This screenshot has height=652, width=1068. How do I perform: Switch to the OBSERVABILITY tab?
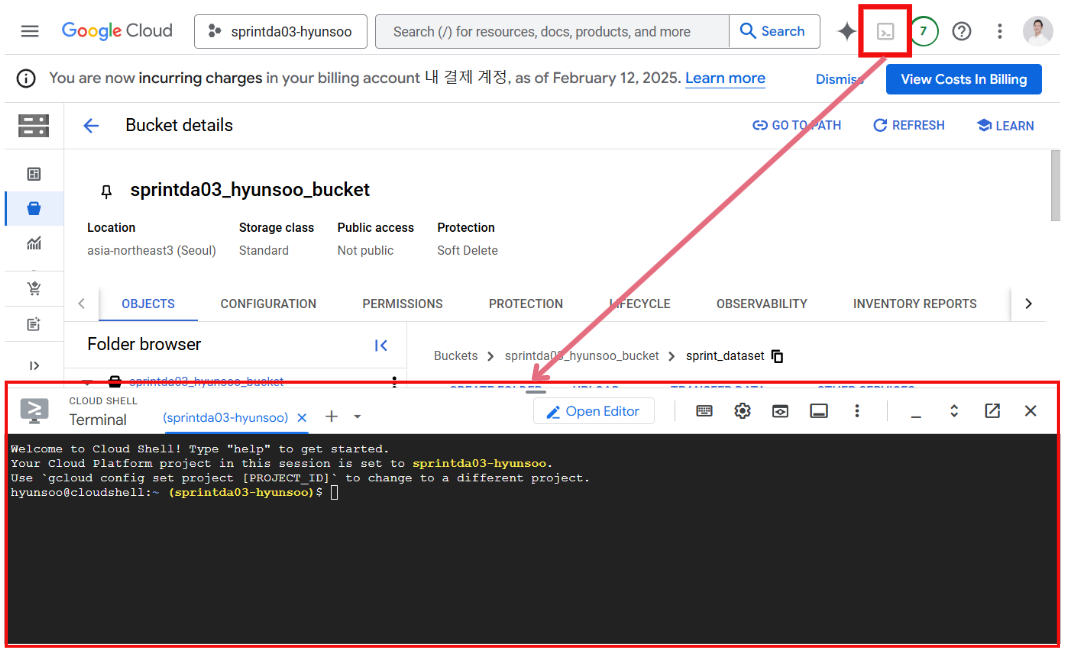(761, 304)
